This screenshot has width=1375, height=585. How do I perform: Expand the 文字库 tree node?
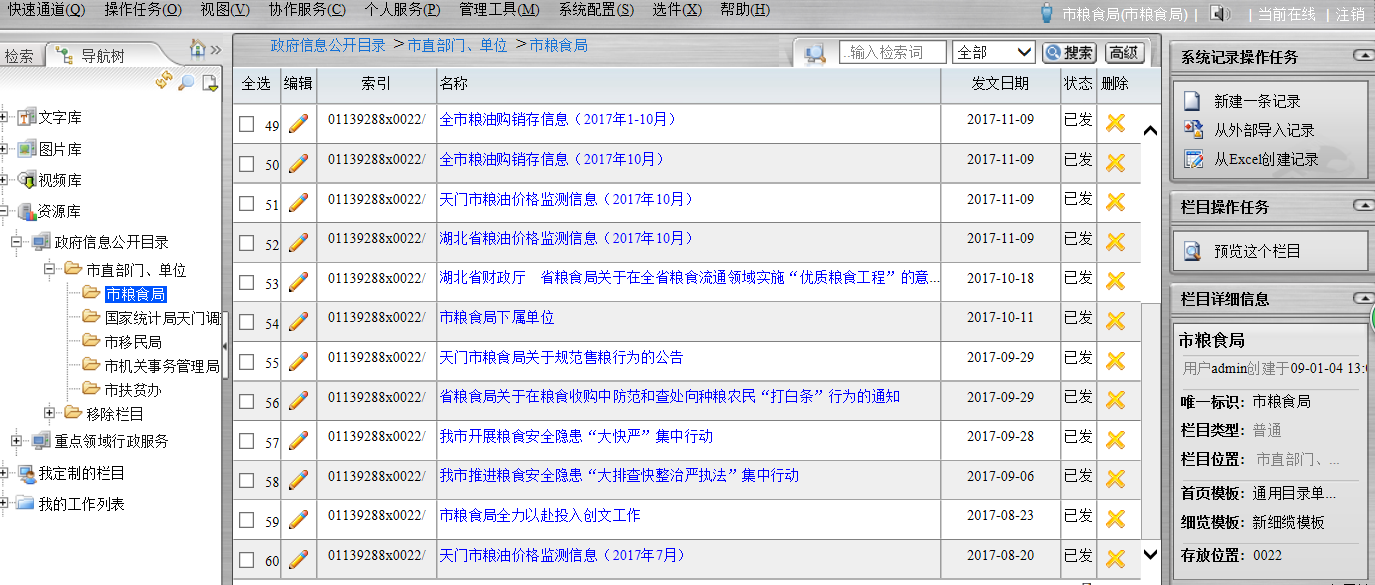[x=5, y=118]
